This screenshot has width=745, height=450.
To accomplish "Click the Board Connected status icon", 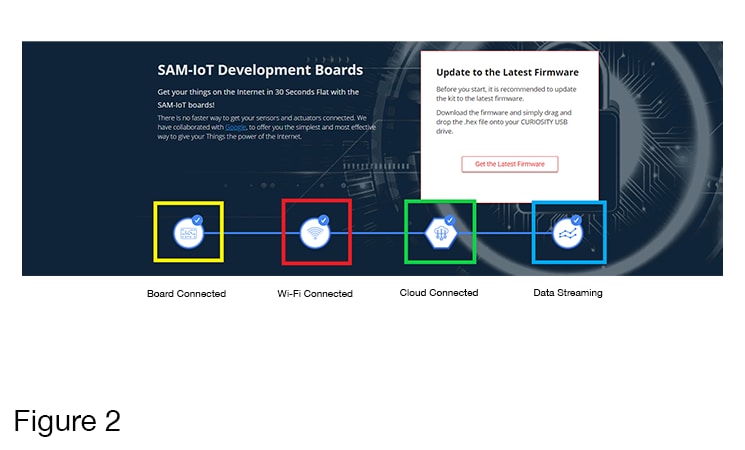I will point(189,233).
